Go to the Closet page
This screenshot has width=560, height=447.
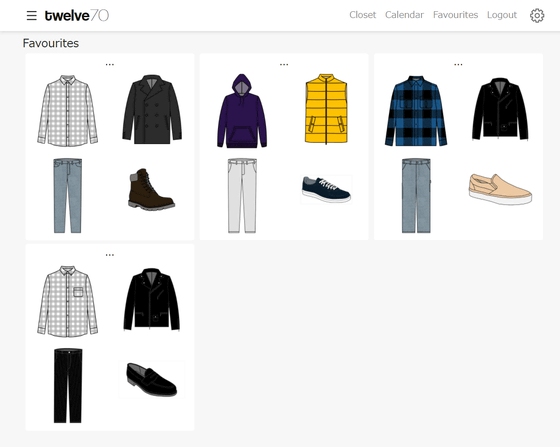(x=362, y=15)
